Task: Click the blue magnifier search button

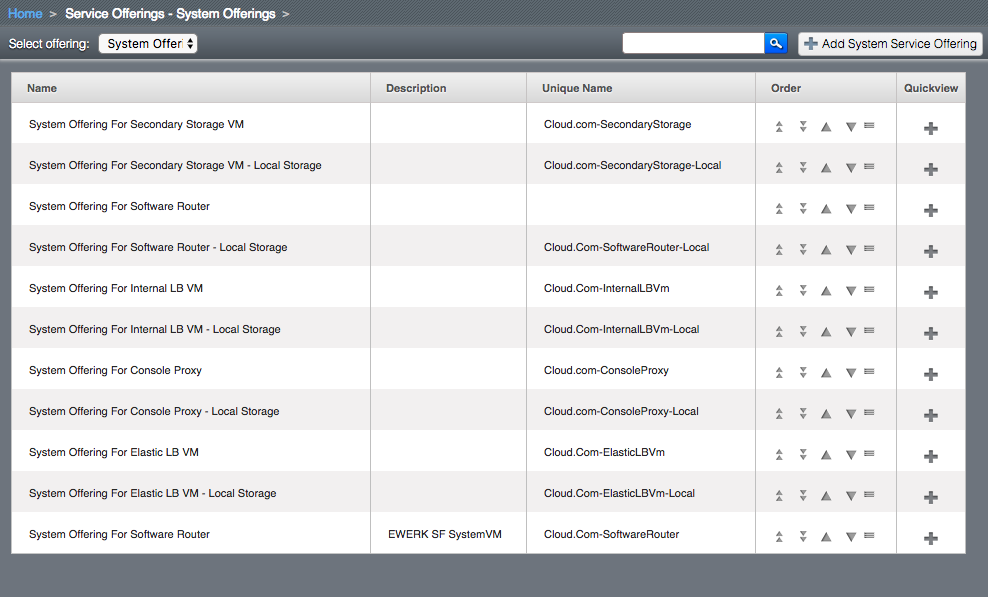Action: (x=776, y=43)
